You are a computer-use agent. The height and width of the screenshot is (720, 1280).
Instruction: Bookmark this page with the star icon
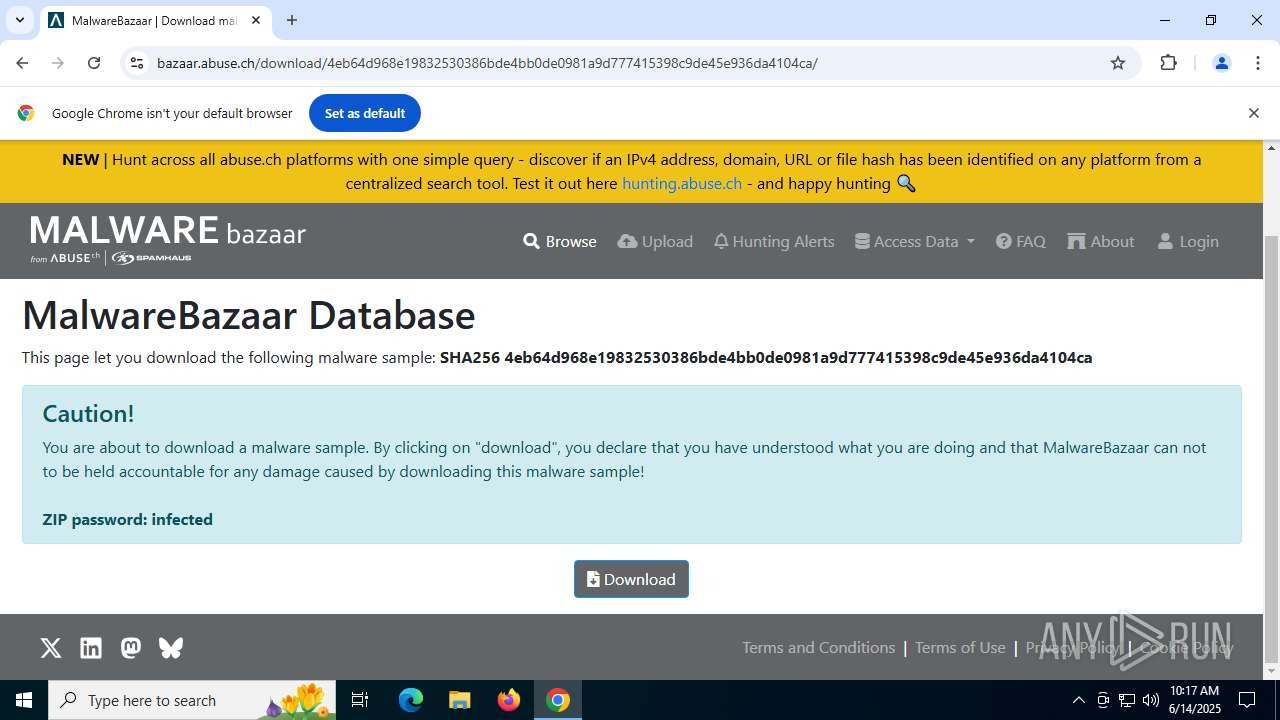[x=1118, y=63]
